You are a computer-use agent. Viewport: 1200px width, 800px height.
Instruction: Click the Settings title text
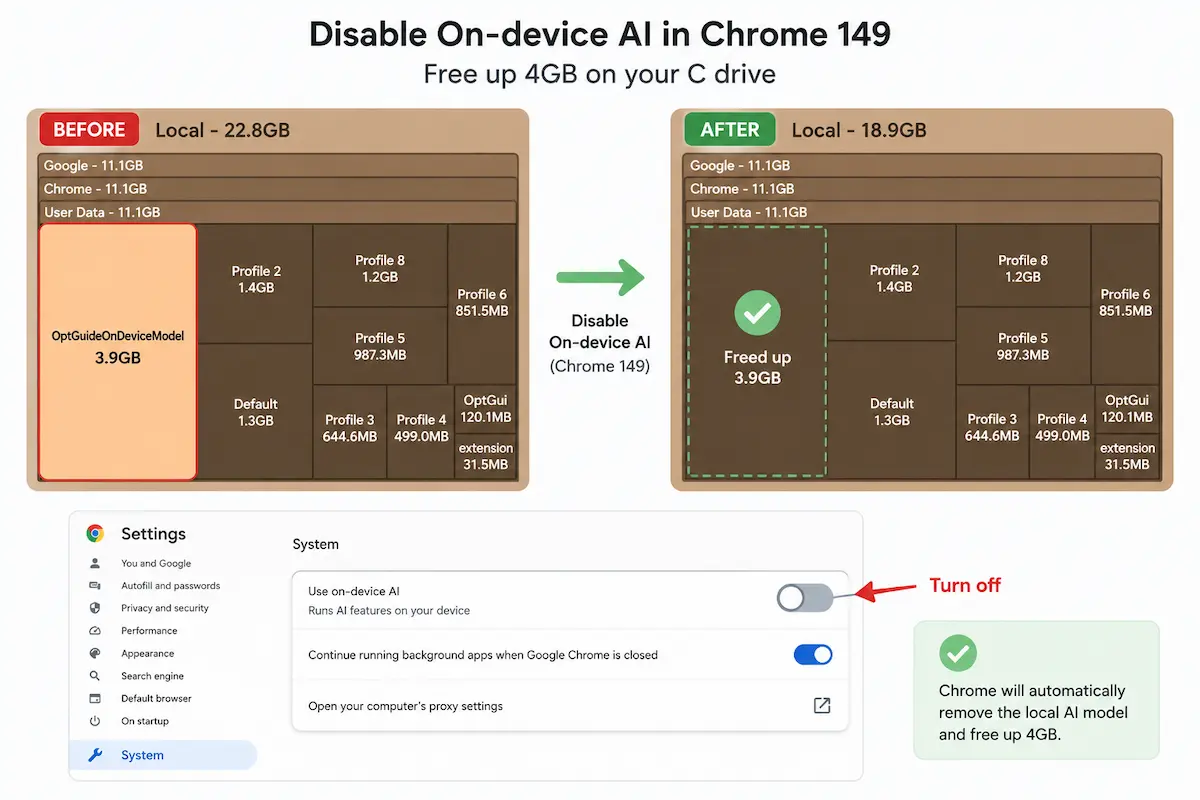(x=153, y=534)
